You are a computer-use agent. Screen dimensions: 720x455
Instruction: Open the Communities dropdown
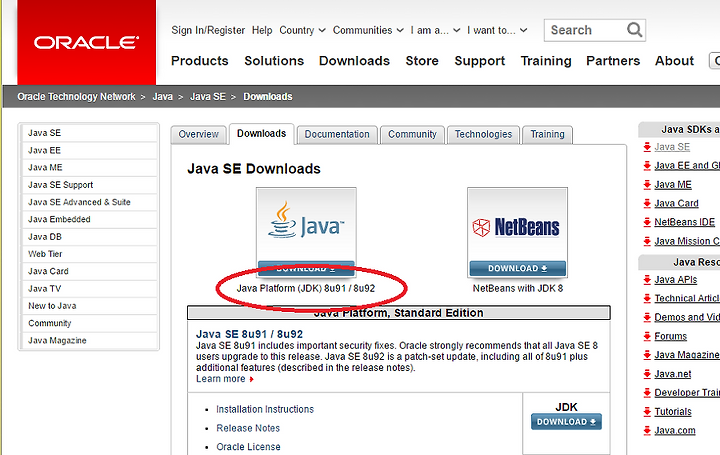click(x=368, y=30)
